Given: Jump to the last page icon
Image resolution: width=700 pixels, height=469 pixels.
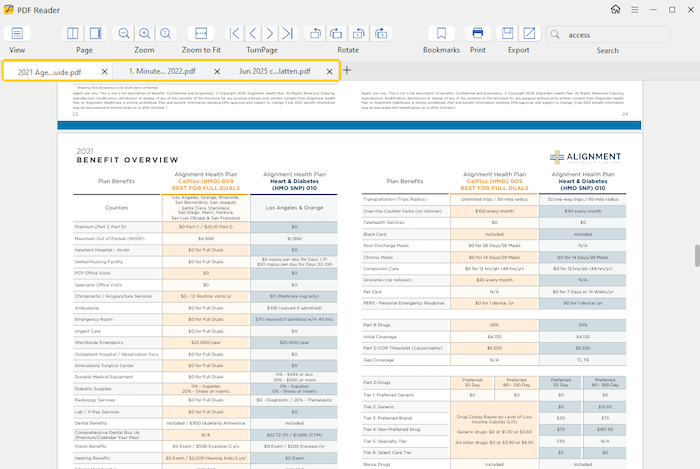Looking at the screenshot, I should pyautogui.click(x=288, y=33).
